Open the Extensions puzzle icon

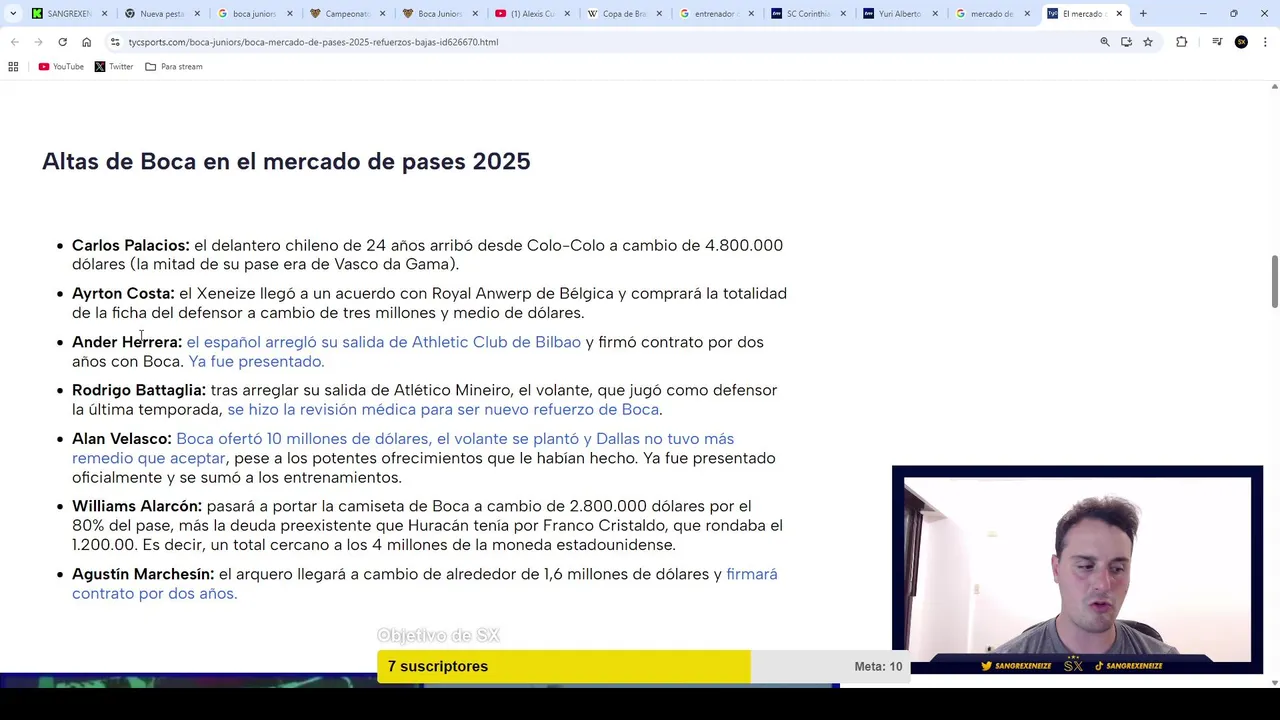pos(1182,42)
